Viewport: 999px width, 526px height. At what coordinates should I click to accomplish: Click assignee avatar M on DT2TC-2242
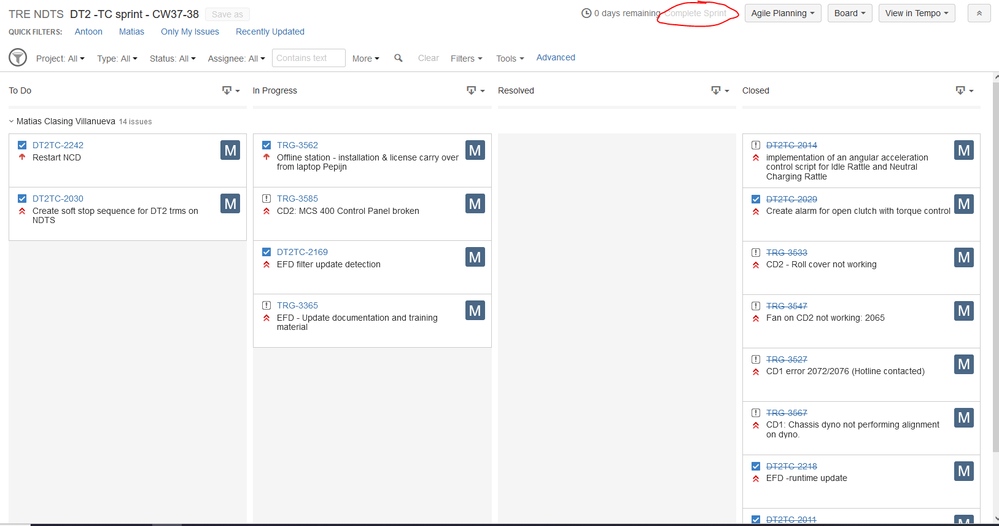pyautogui.click(x=230, y=150)
